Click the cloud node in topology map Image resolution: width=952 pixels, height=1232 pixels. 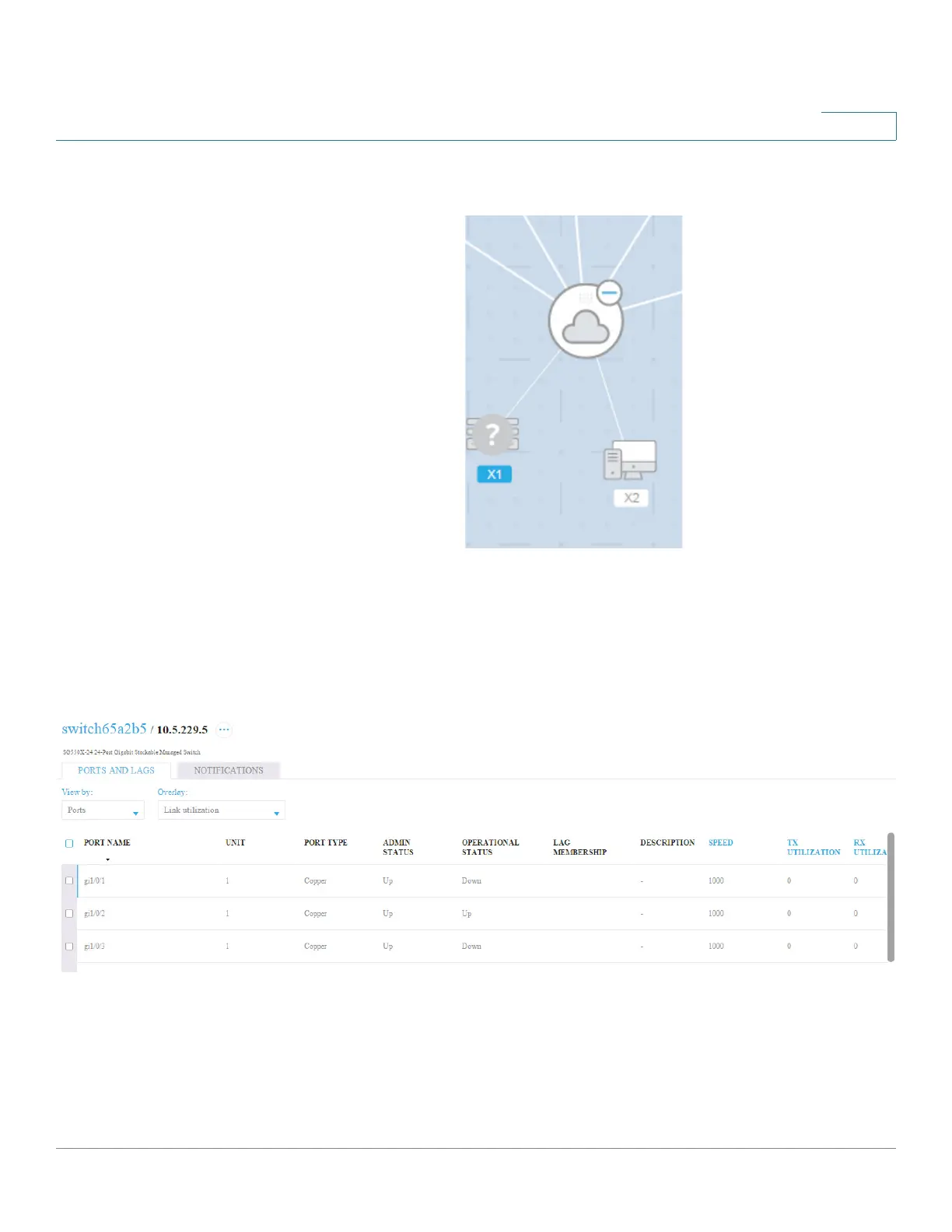586,322
